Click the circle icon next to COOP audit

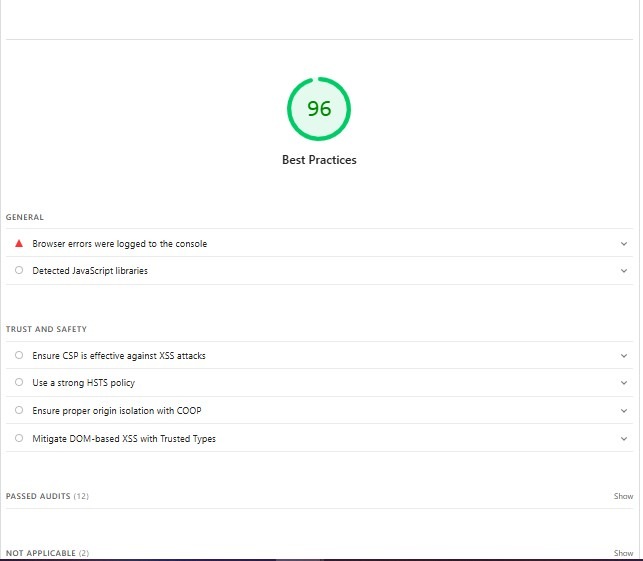pyautogui.click(x=19, y=410)
